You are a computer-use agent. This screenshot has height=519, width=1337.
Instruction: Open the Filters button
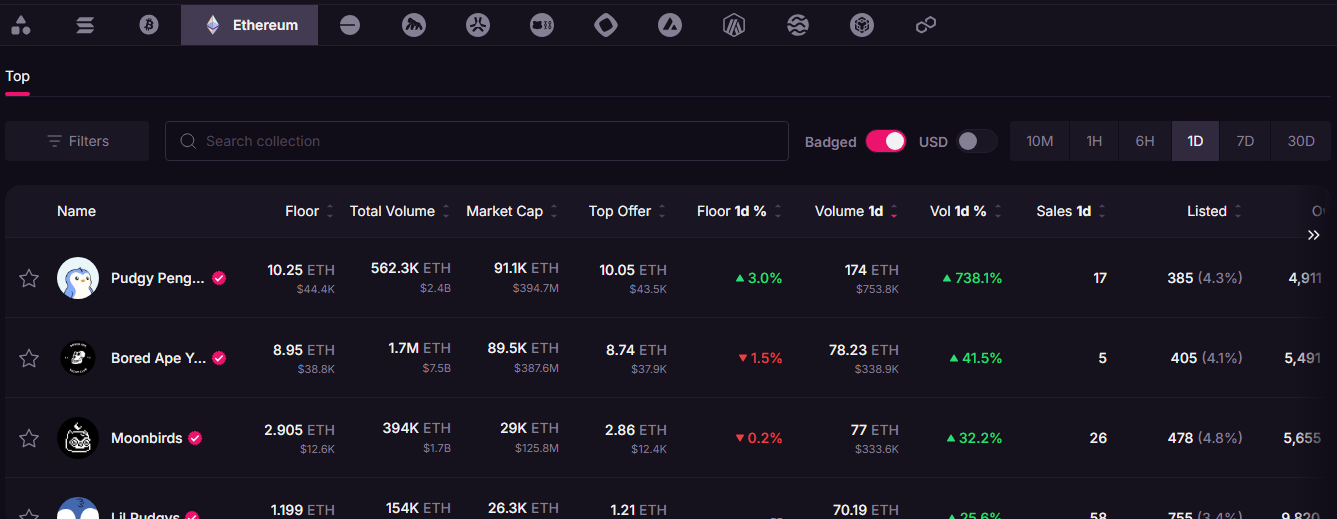coord(77,141)
